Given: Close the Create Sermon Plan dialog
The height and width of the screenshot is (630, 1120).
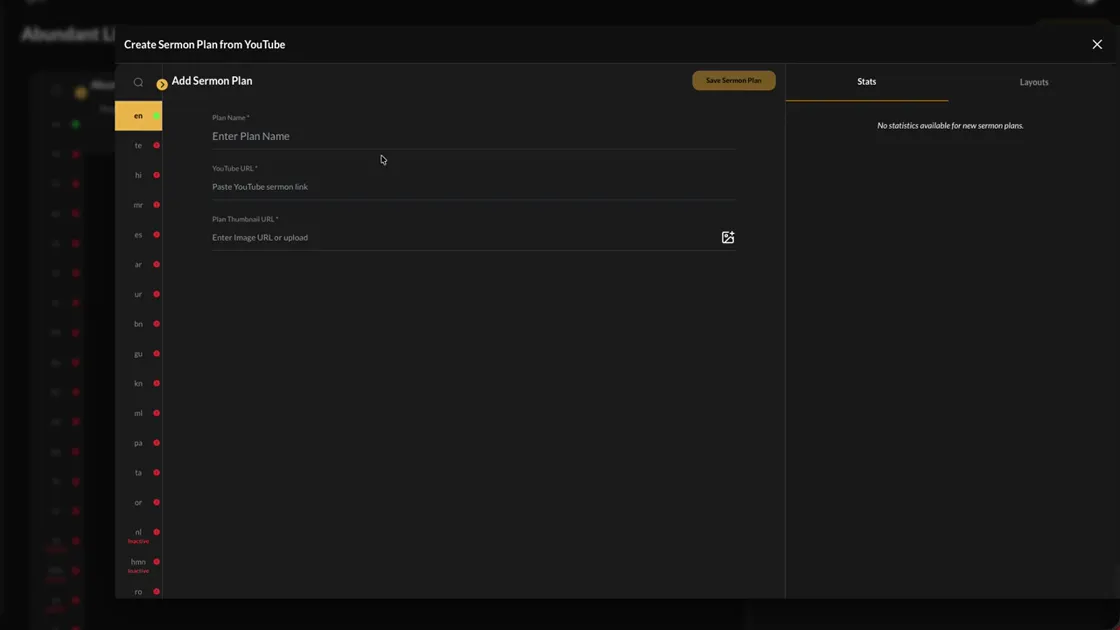Looking at the screenshot, I should (1096, 44).
